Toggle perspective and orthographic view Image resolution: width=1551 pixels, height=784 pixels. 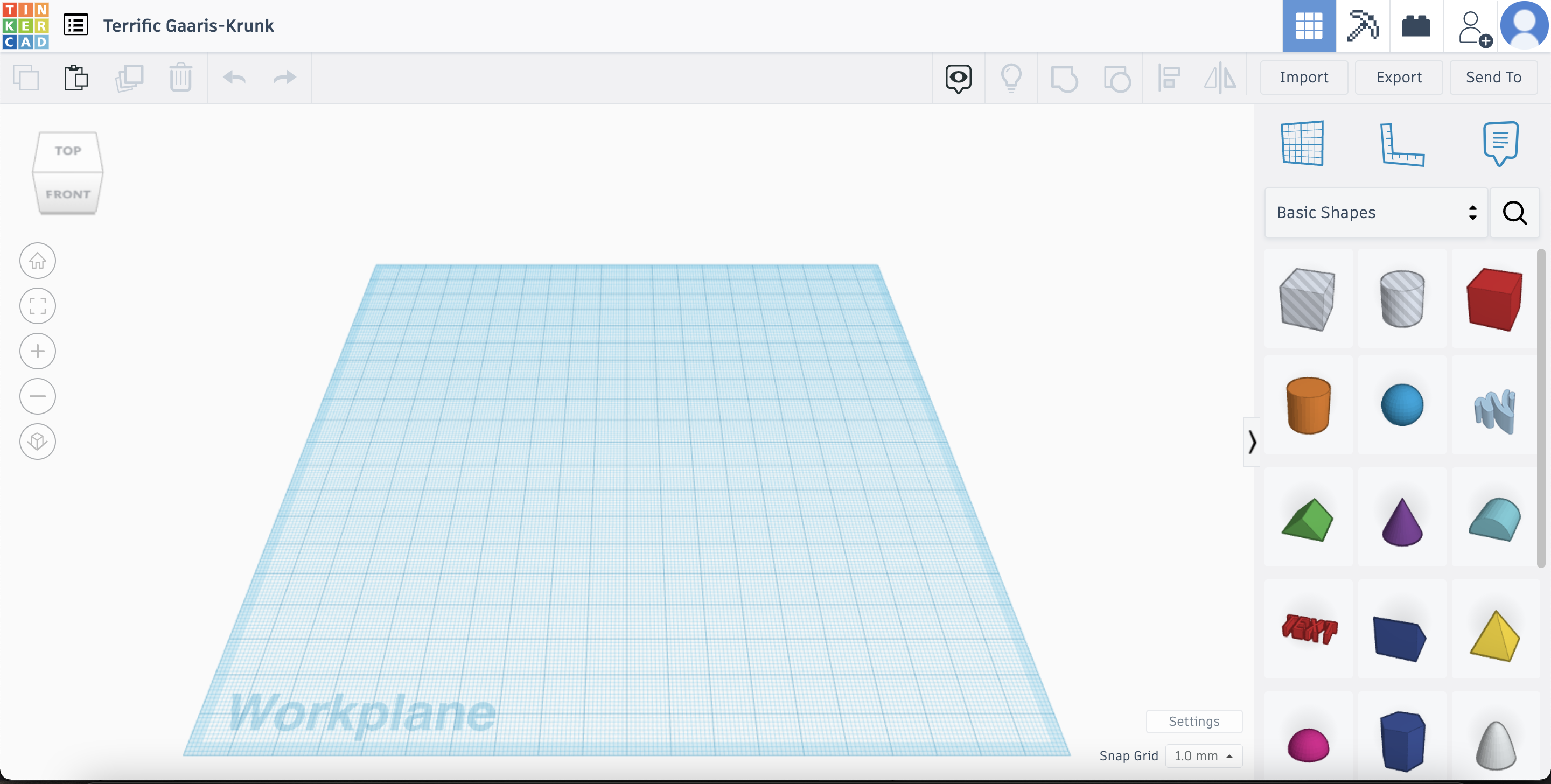37,442
